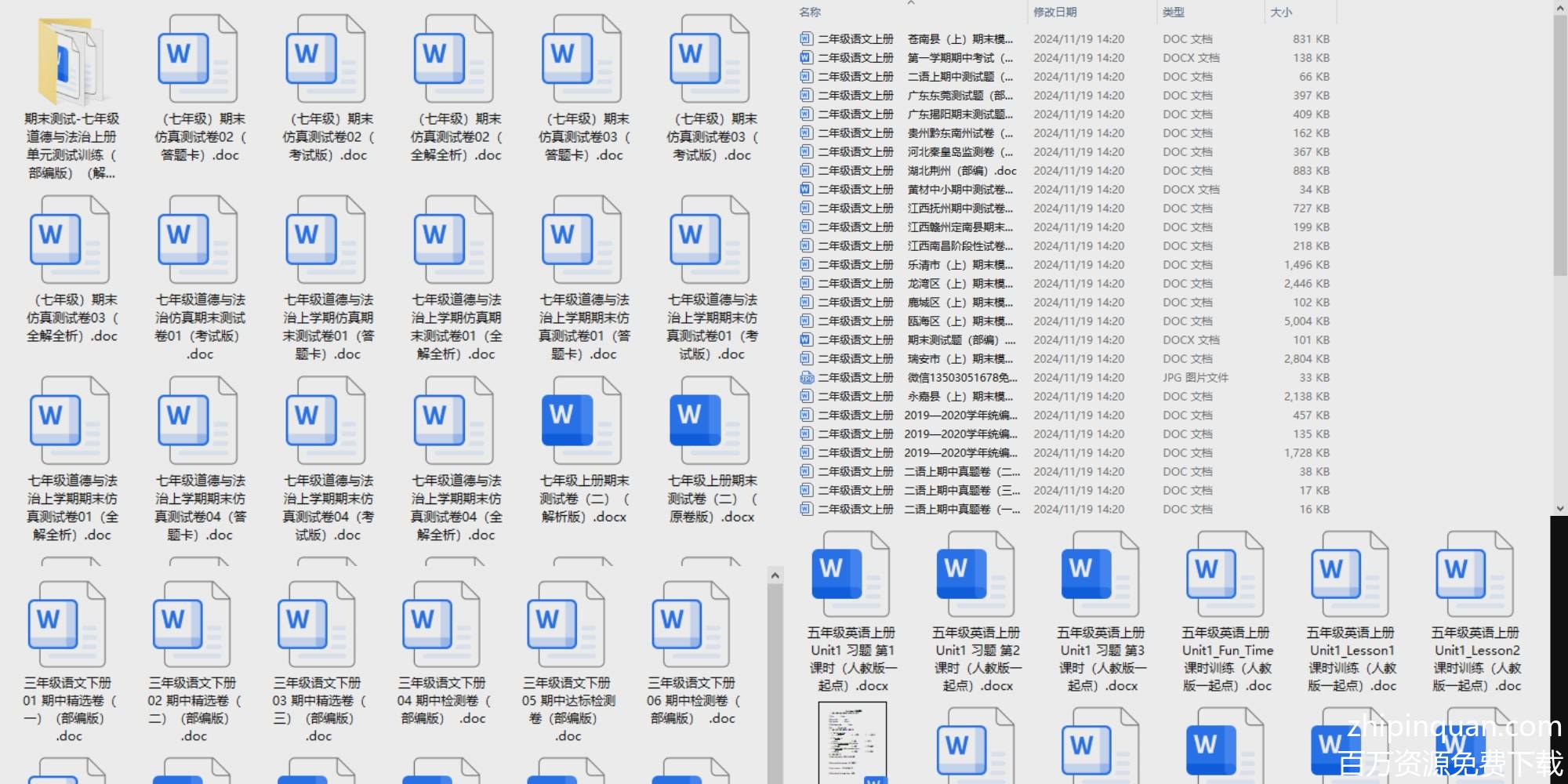Click the 类型 column header
Image resolution: width=1568 pixels, height=784 pixels.
coord(1173,12)
